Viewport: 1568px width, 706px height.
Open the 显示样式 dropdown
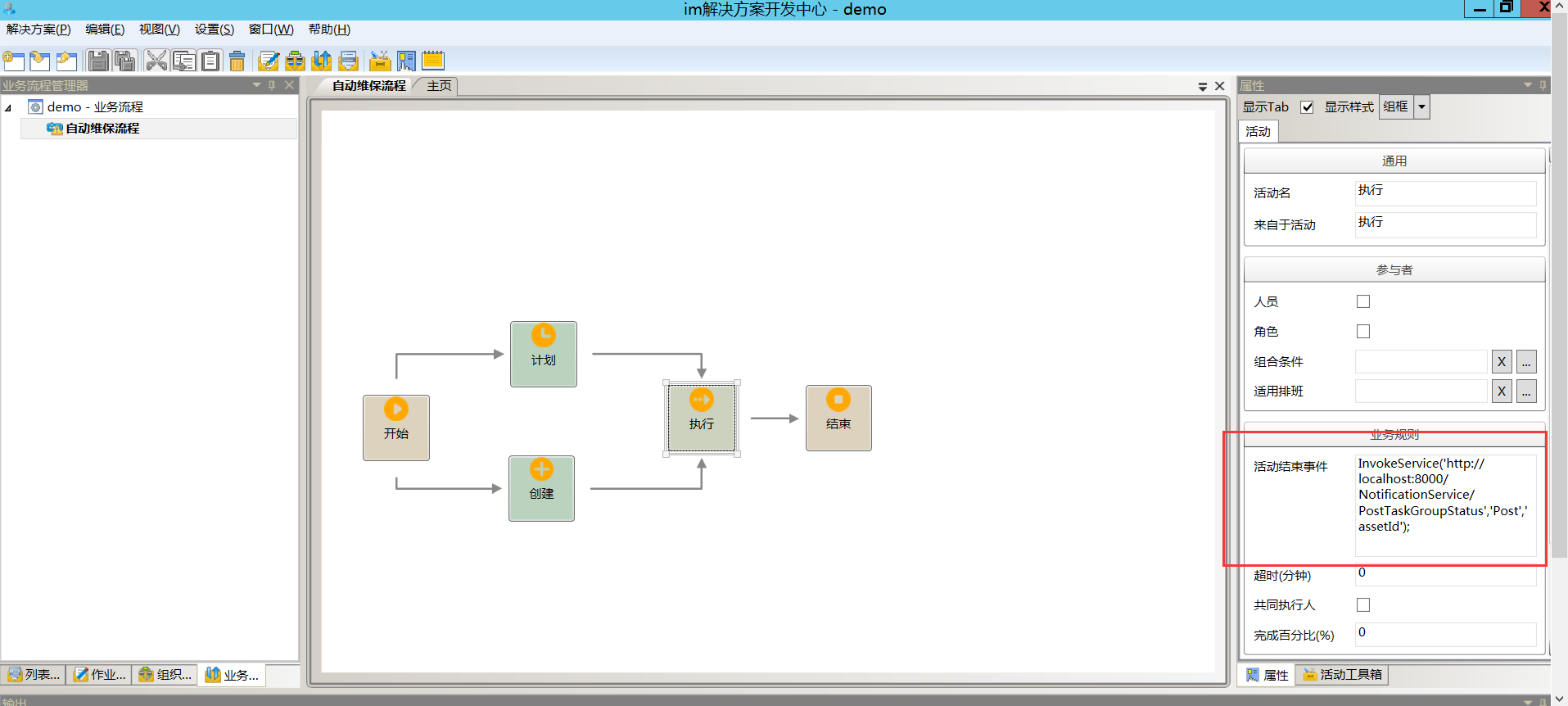[x=1421, y=107]
